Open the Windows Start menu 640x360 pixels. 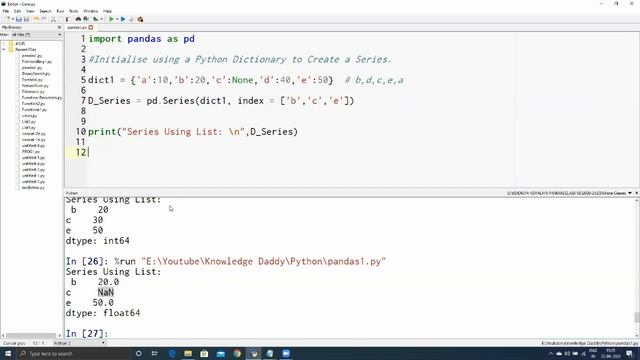click(x=8, y=353)
